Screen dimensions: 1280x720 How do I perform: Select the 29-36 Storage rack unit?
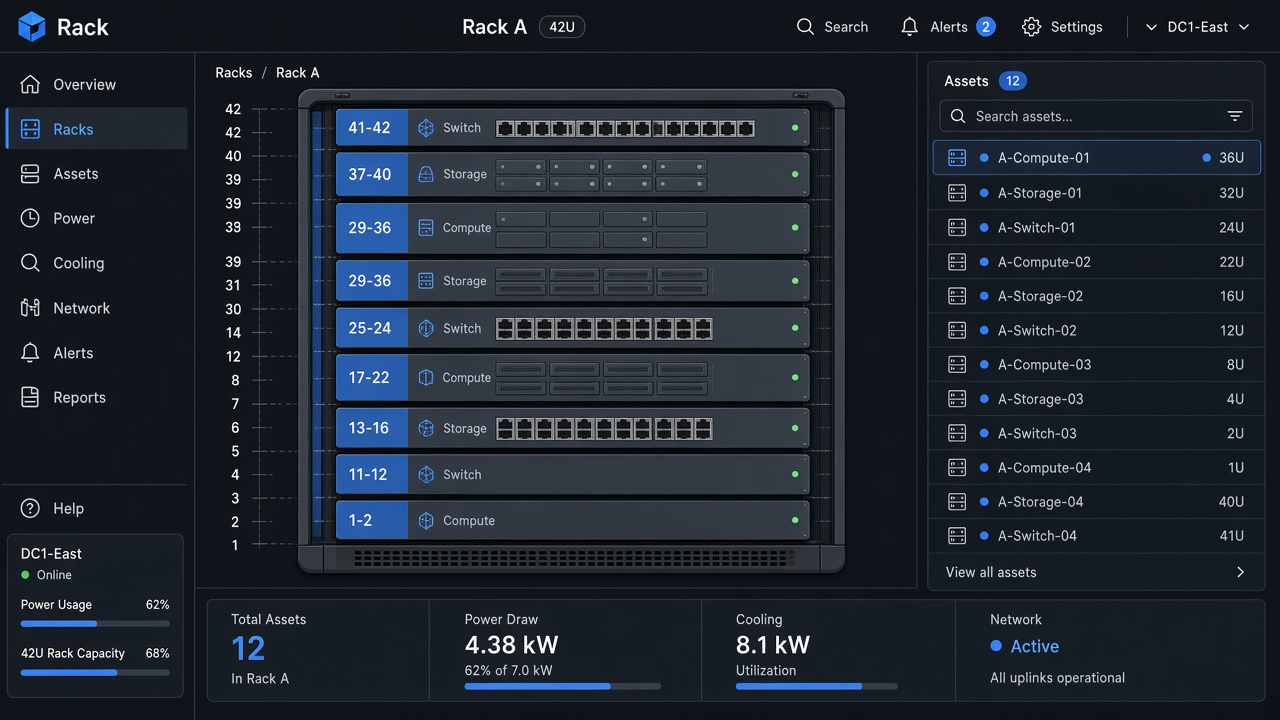[x=572, y=281]
